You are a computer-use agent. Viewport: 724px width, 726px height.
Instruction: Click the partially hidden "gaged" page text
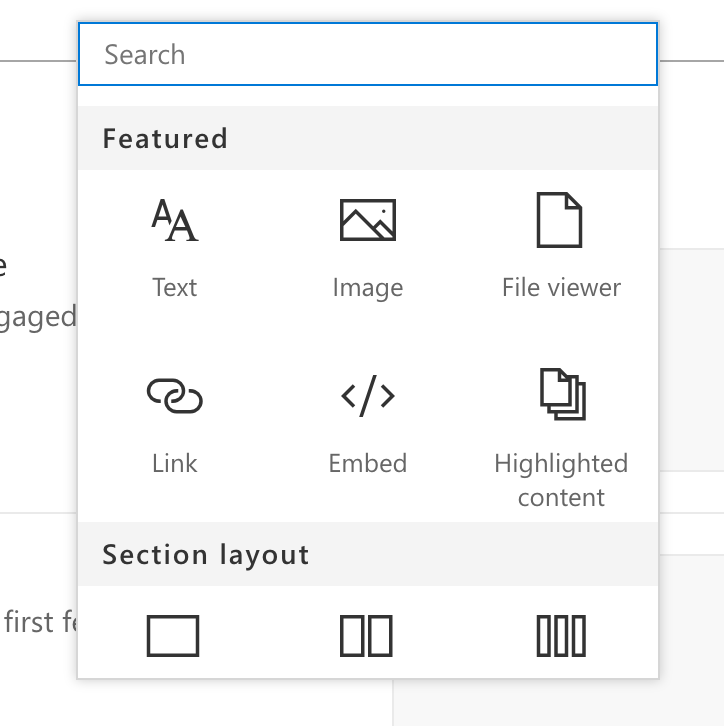[38, 317]
